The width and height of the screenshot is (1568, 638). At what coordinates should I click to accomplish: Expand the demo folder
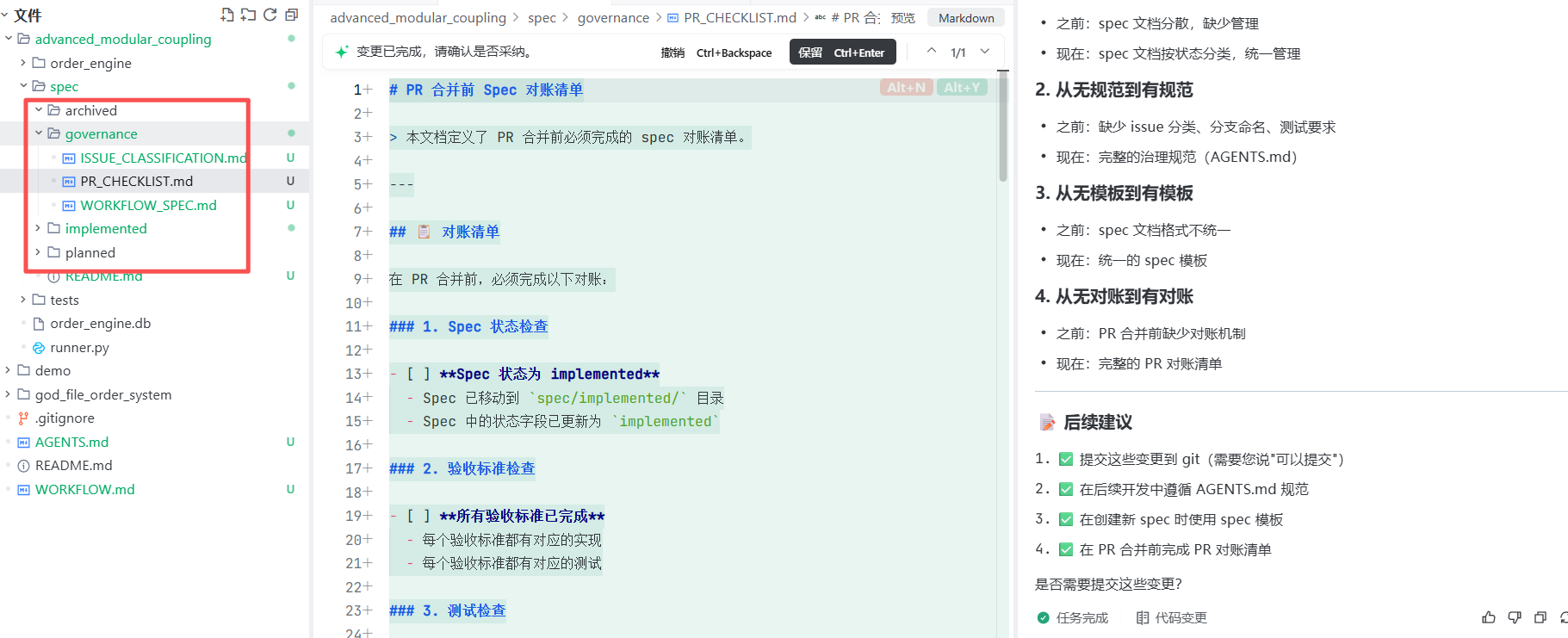tap(9, 370)
